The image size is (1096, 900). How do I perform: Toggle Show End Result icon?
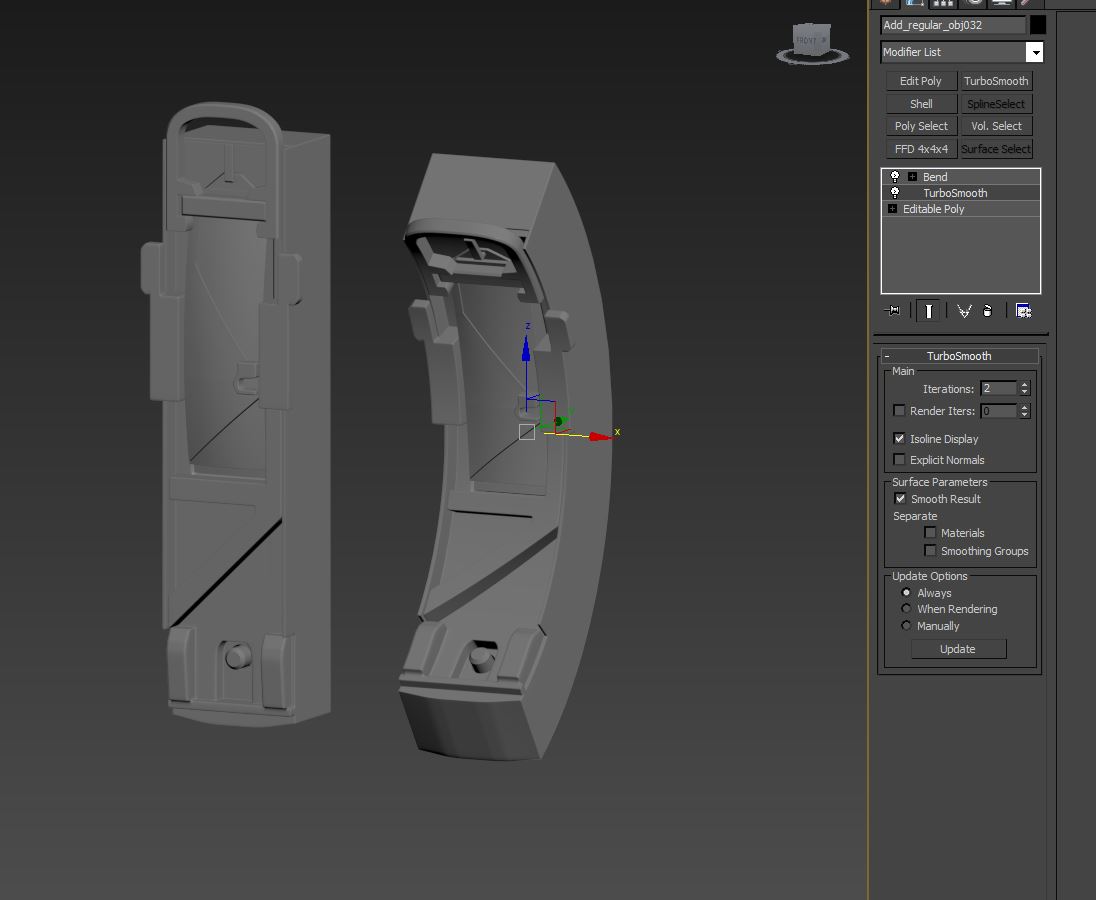tap(928, 310)
